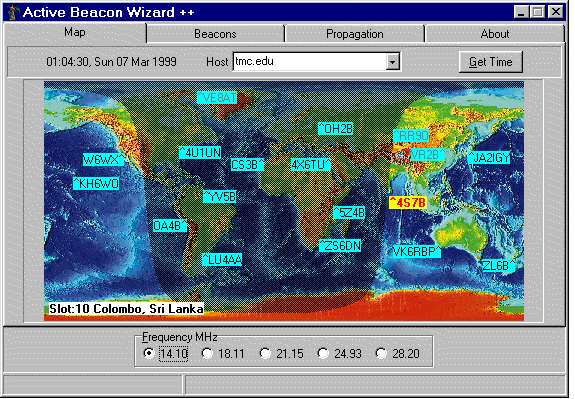
Task: Select the VE8AT beacon marker
Action: [217, 98]
